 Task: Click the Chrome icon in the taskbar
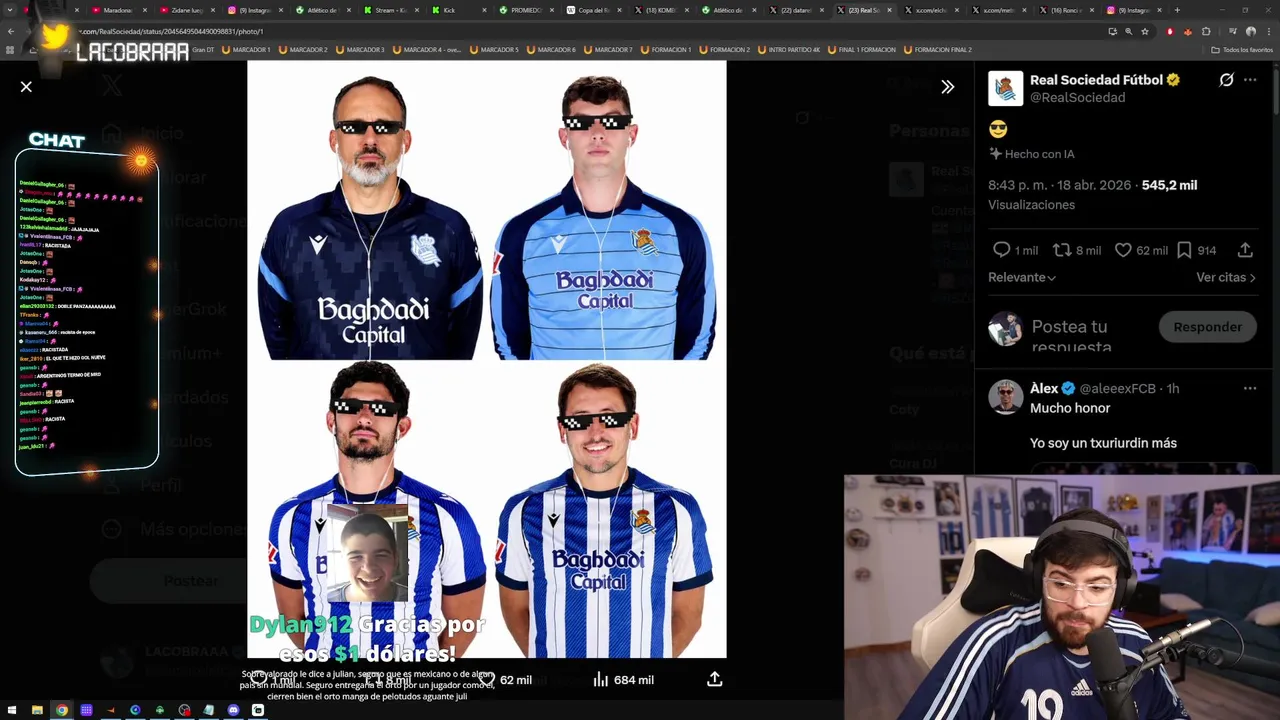[x=61, y=710]
